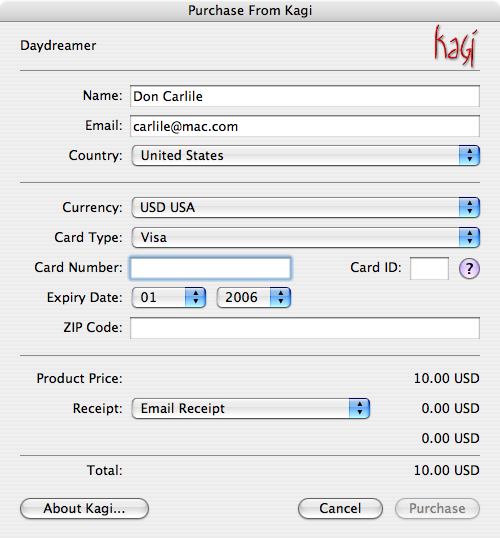
Task: Open the Country dropdown showing United States
Action: pos(305,155)
